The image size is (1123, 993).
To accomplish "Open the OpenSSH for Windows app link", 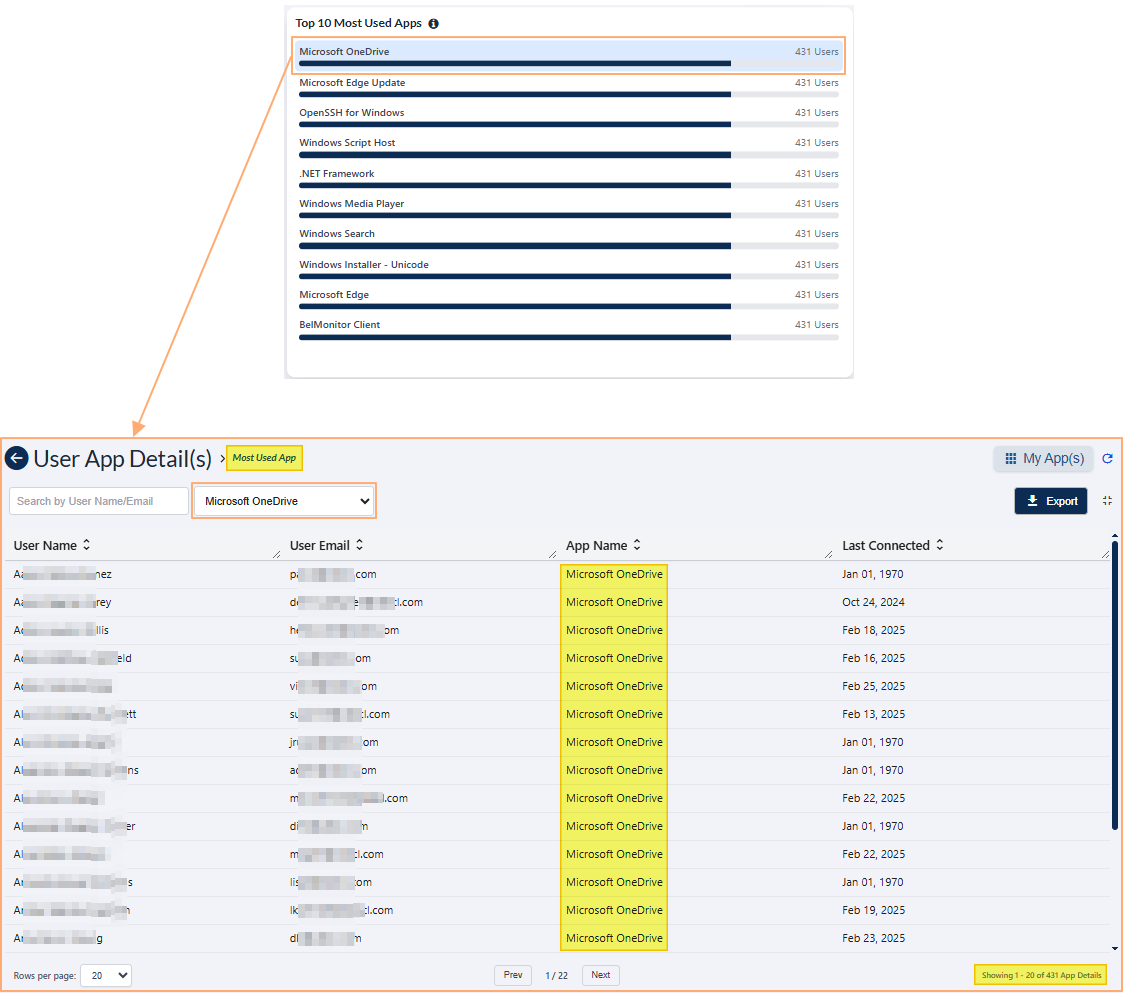I will click(x=351, y=112).
